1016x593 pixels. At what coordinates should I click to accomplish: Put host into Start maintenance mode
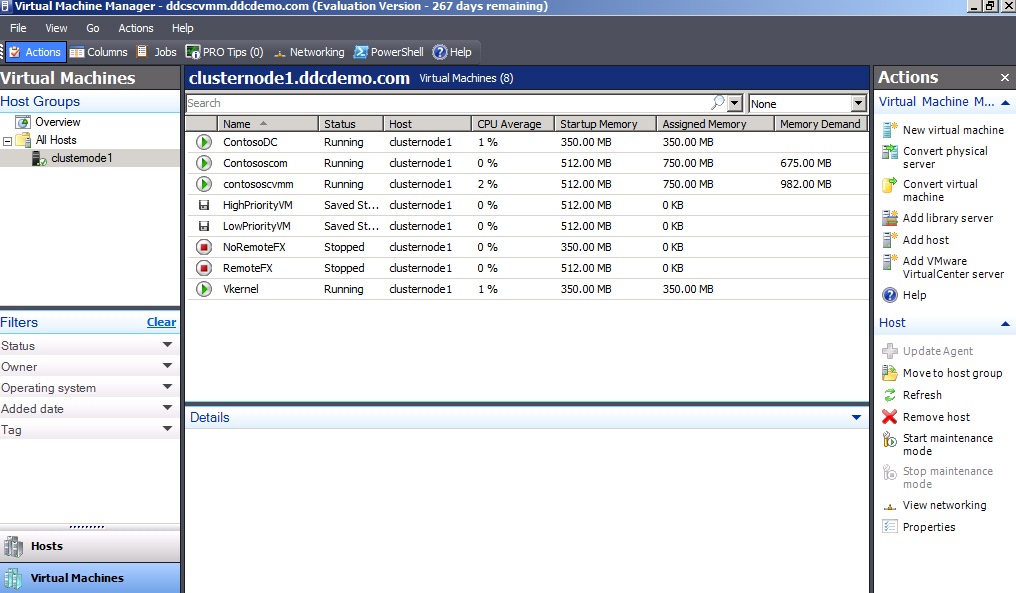tap(944, 443)
